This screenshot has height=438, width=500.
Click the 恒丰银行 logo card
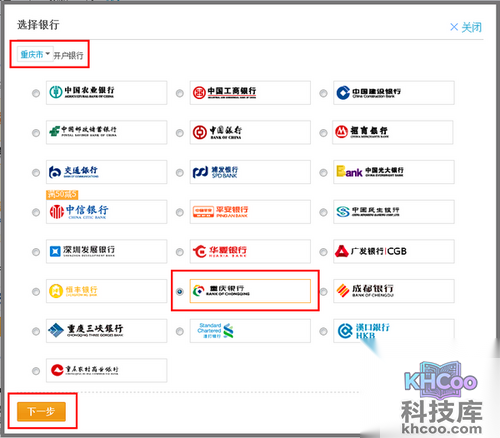pyautogui.click(x=106, y=291)
